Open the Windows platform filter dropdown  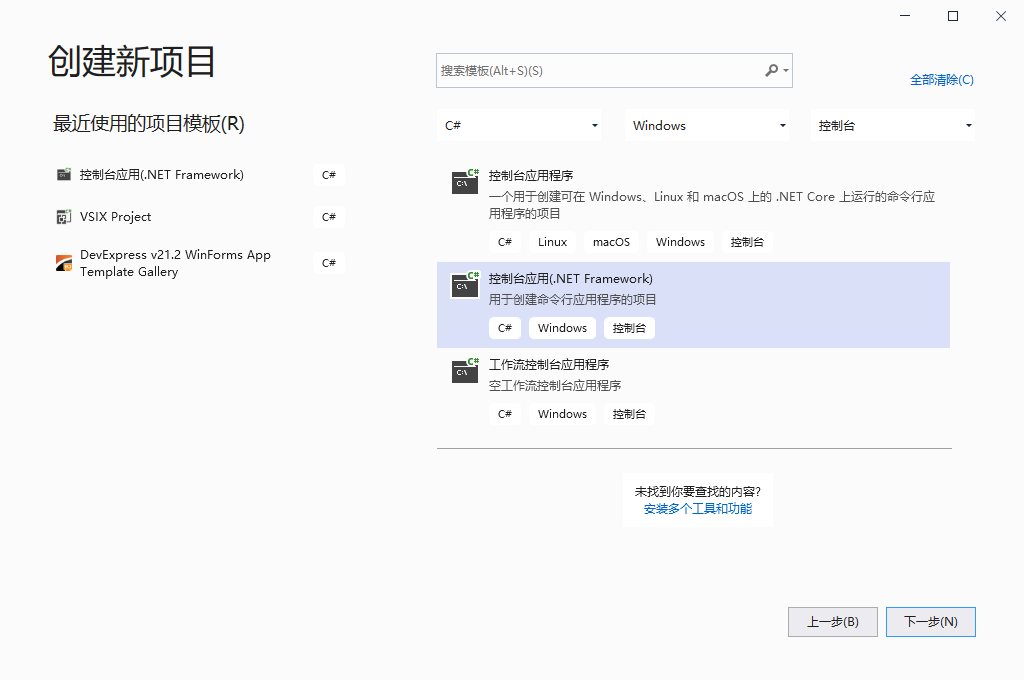[707, 125]
